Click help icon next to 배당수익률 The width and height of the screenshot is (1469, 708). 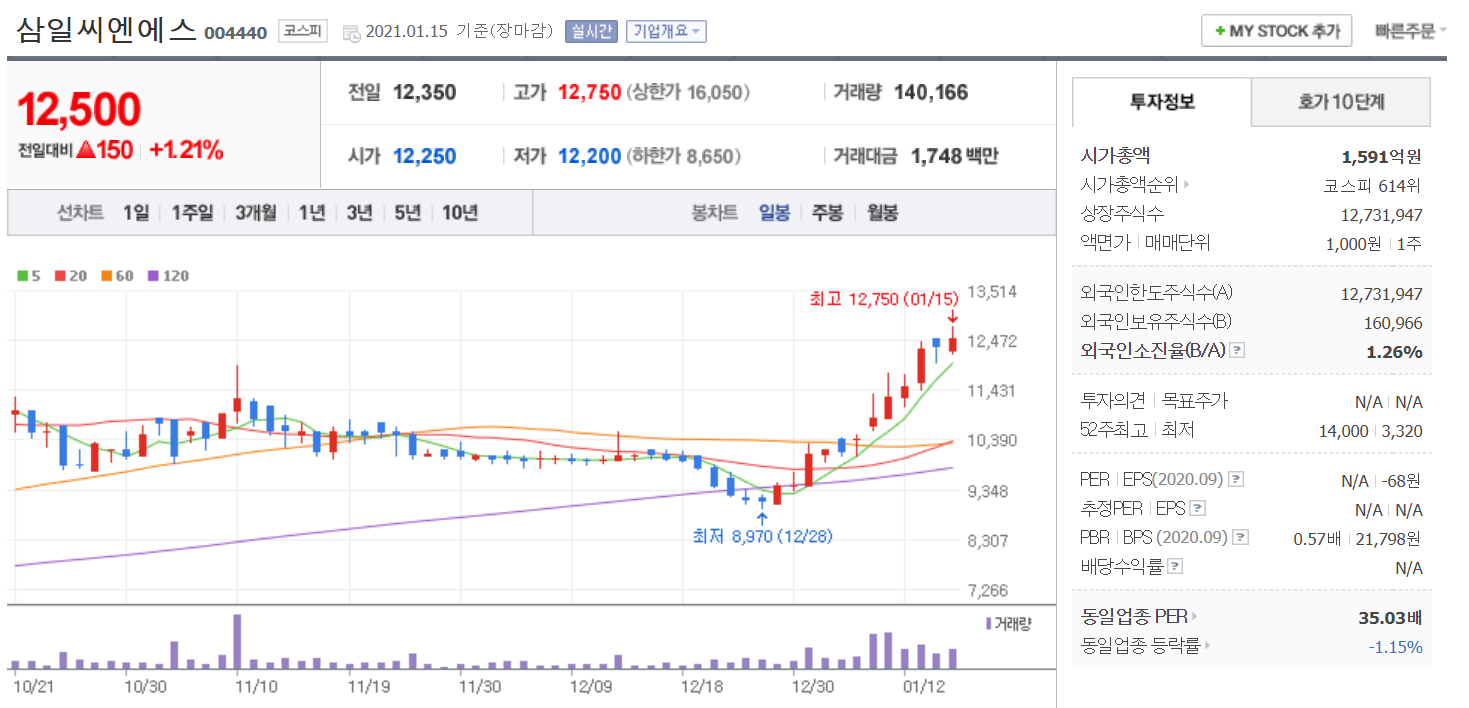(x=1175, y=567)
